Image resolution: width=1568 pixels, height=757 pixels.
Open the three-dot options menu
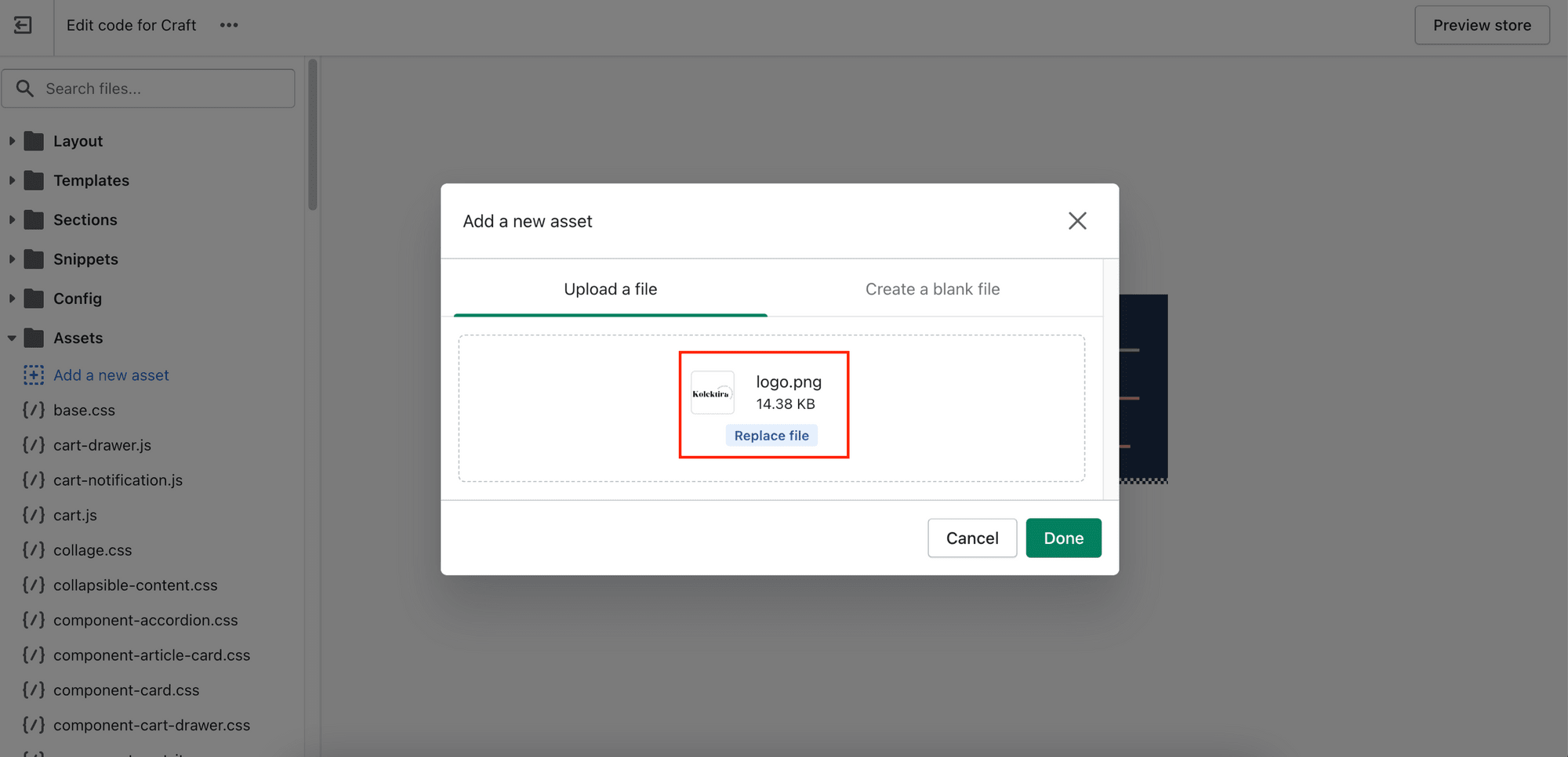[x=228, y=25]
